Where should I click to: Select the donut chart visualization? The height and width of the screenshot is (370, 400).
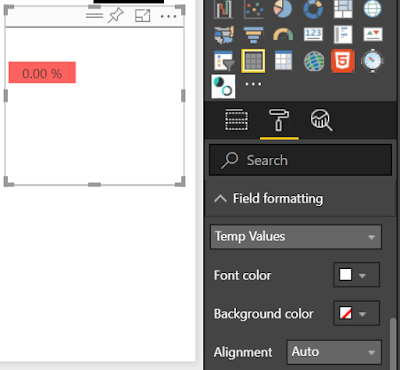tap(313, 9)
